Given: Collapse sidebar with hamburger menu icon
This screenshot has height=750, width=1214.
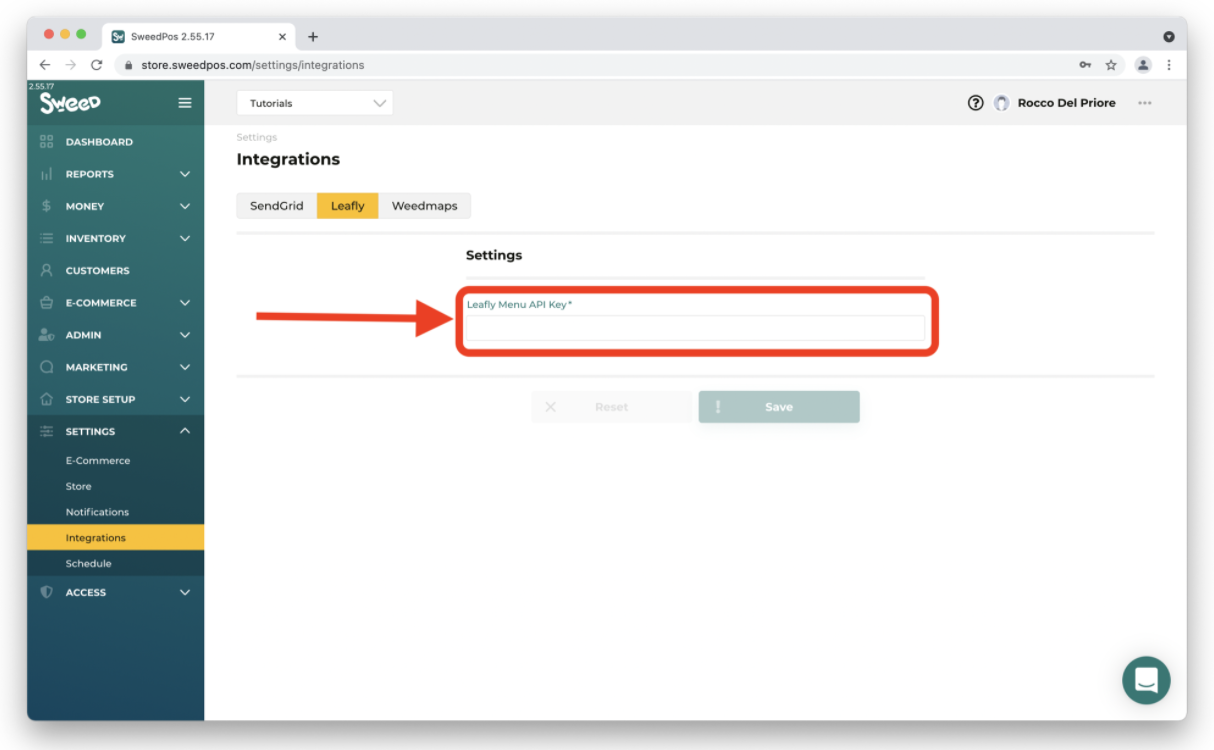Looking at the screenshot, I should click(185, 103).
